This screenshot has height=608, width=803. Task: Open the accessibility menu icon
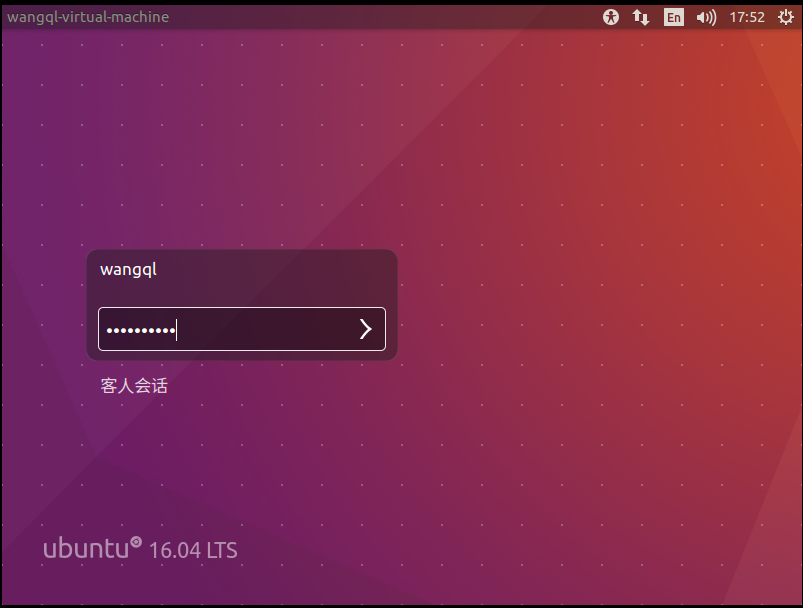point(610,17)
